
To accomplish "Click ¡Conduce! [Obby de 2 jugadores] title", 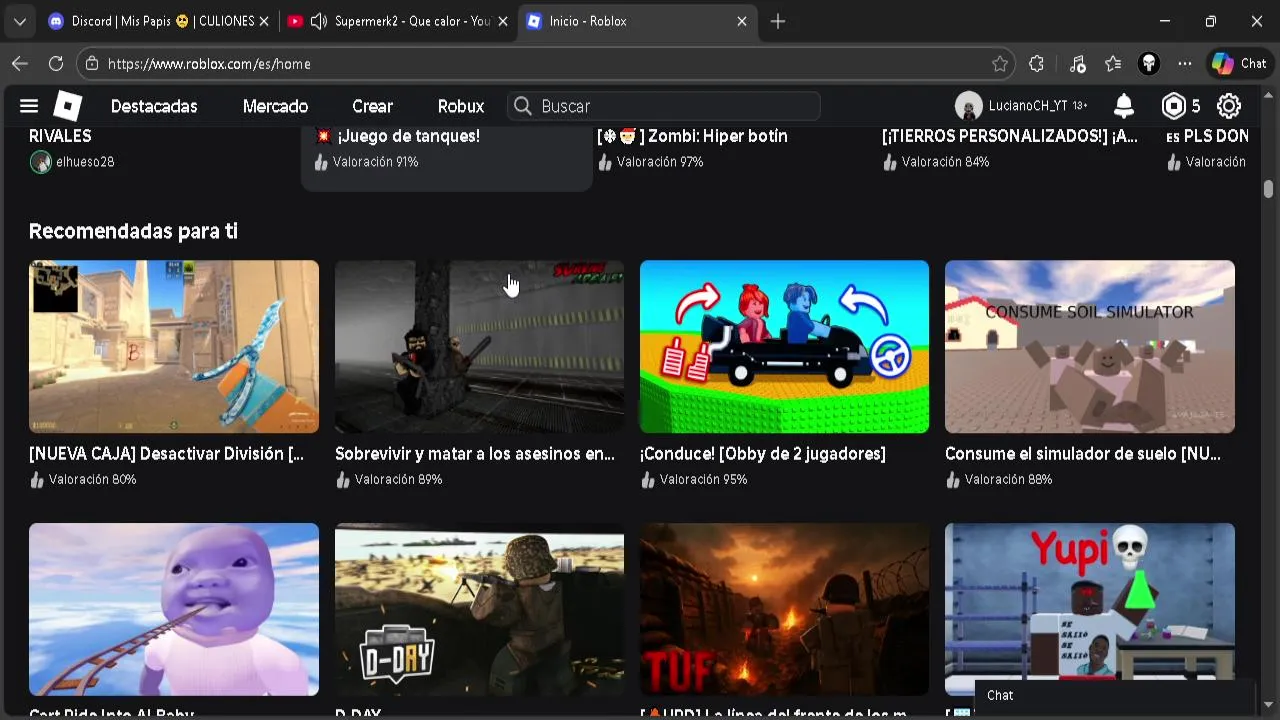I will pos(763,454).
